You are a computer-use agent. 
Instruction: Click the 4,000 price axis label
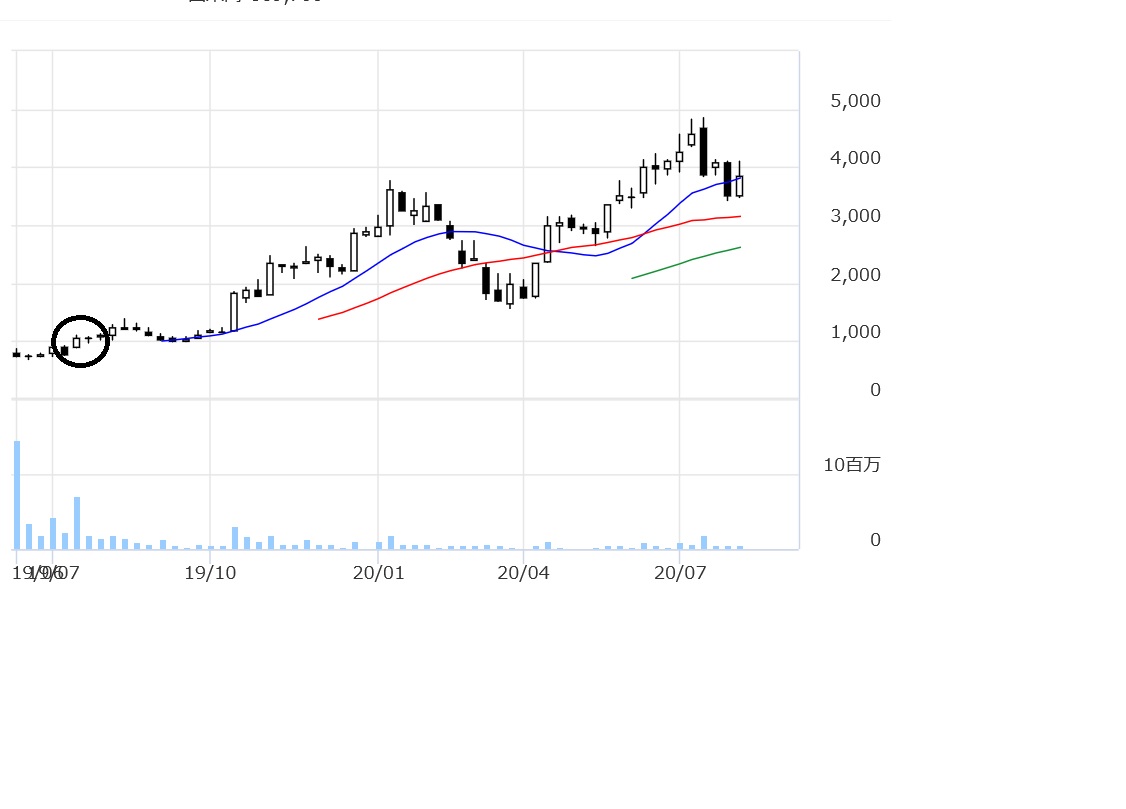855,158
